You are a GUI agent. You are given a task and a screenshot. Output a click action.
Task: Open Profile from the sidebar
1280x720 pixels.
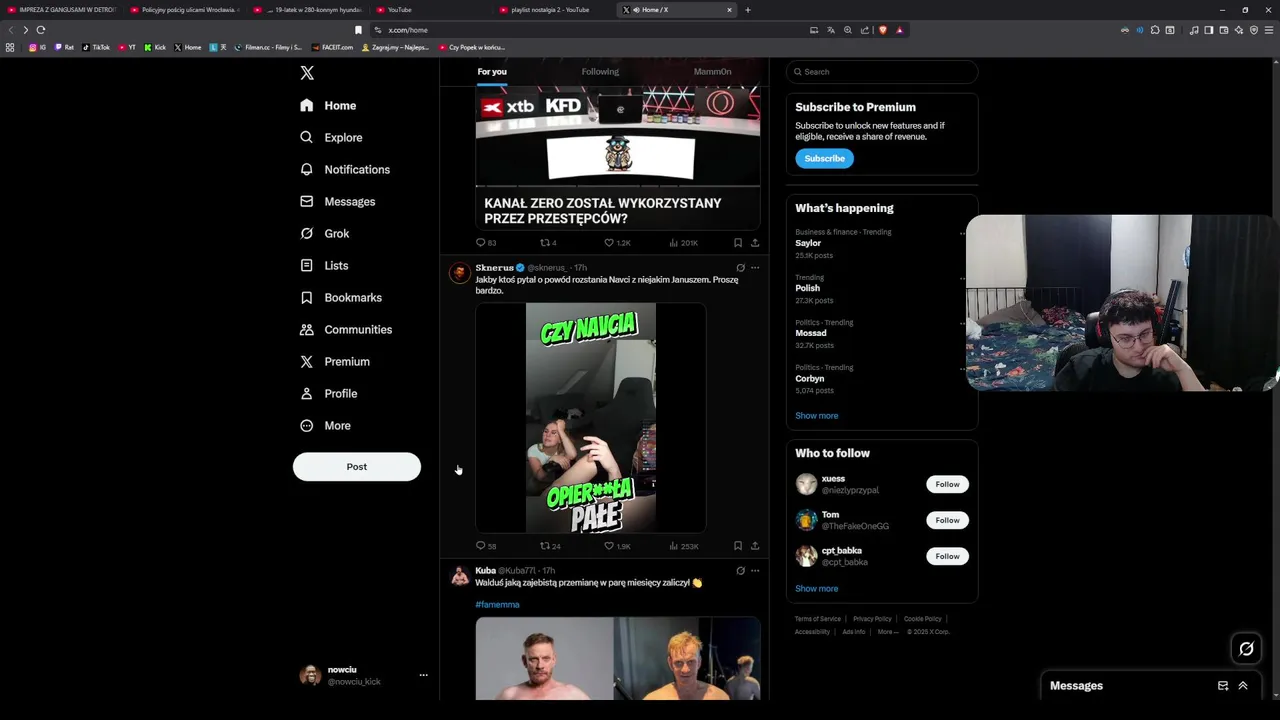click(x=328, y=393)
